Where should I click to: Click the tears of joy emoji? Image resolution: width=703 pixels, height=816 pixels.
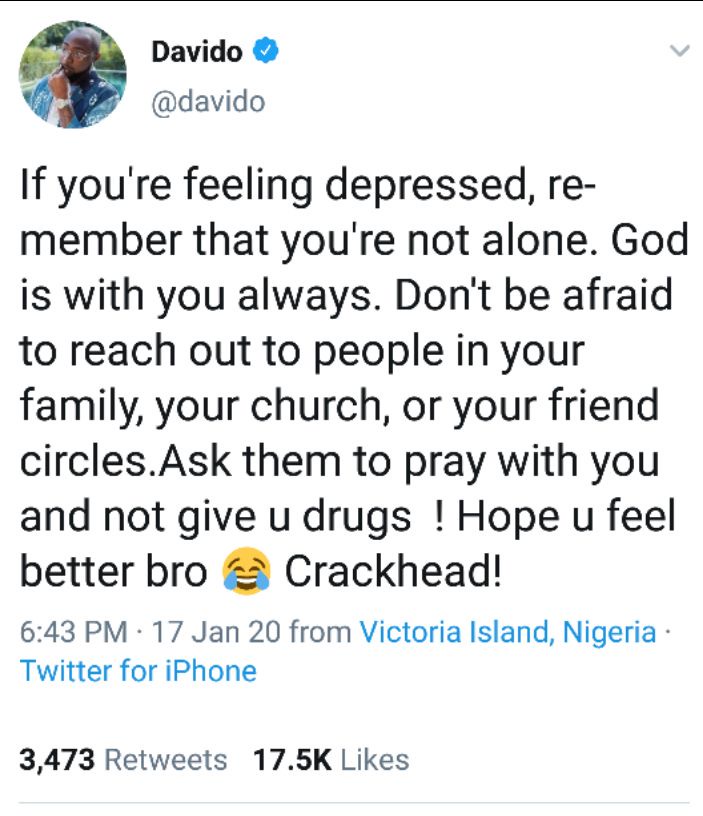[x=246, y=571]
